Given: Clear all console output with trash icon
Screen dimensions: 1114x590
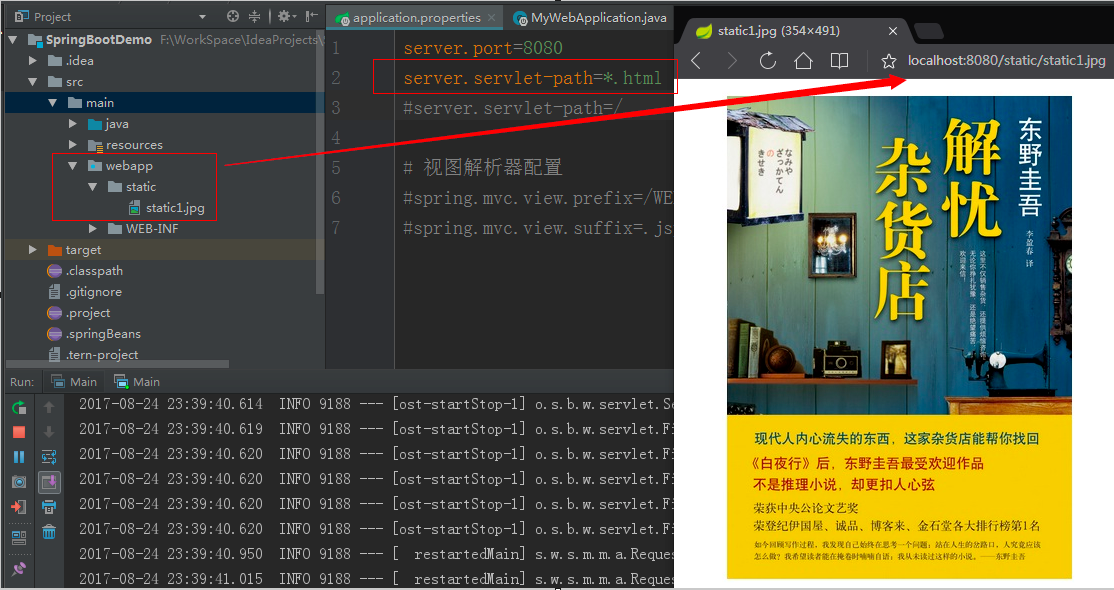Looking at the screenshot, I should click(x=49, y=532).
